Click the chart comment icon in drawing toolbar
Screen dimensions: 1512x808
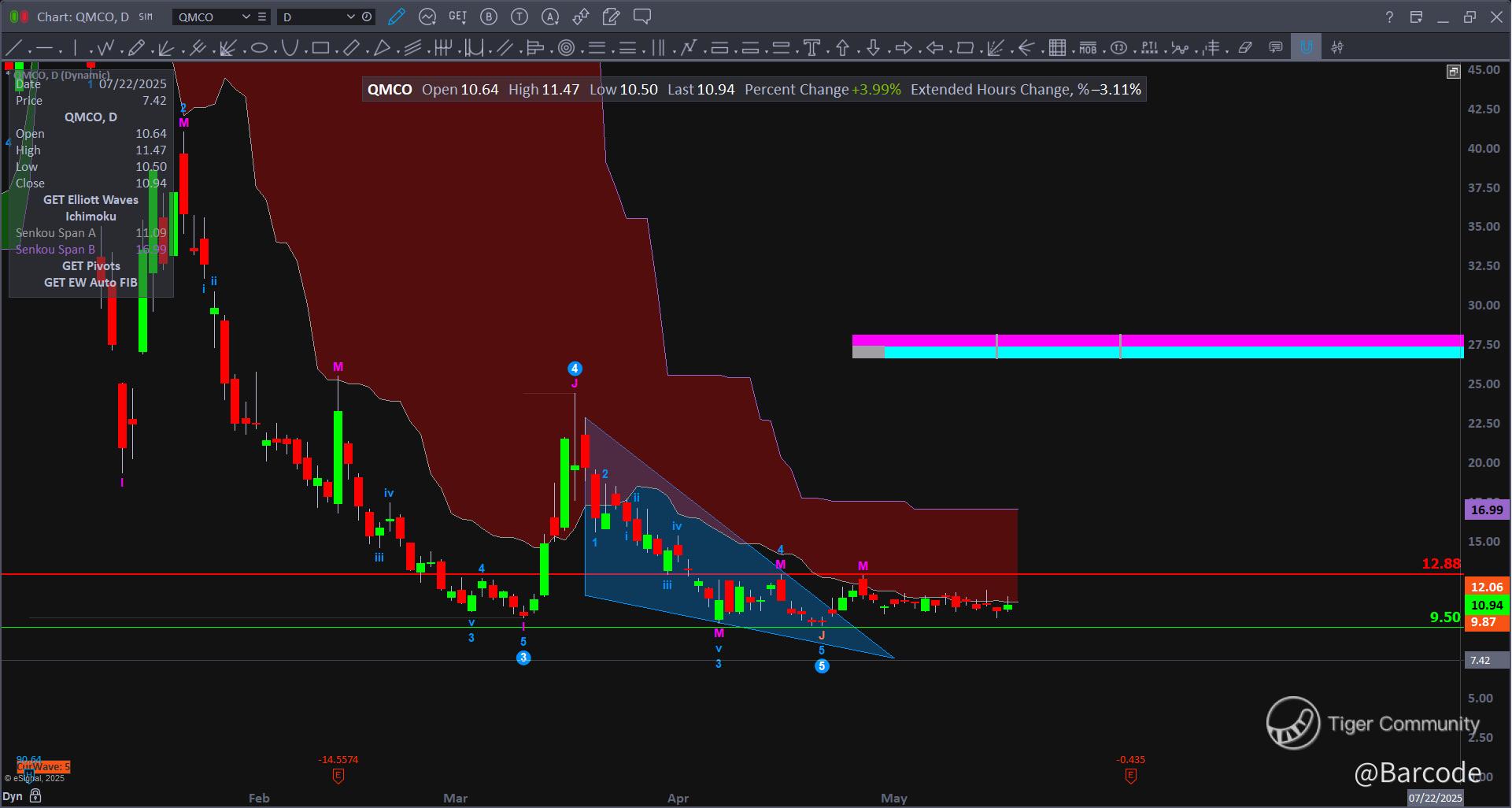click(1276, 48)
